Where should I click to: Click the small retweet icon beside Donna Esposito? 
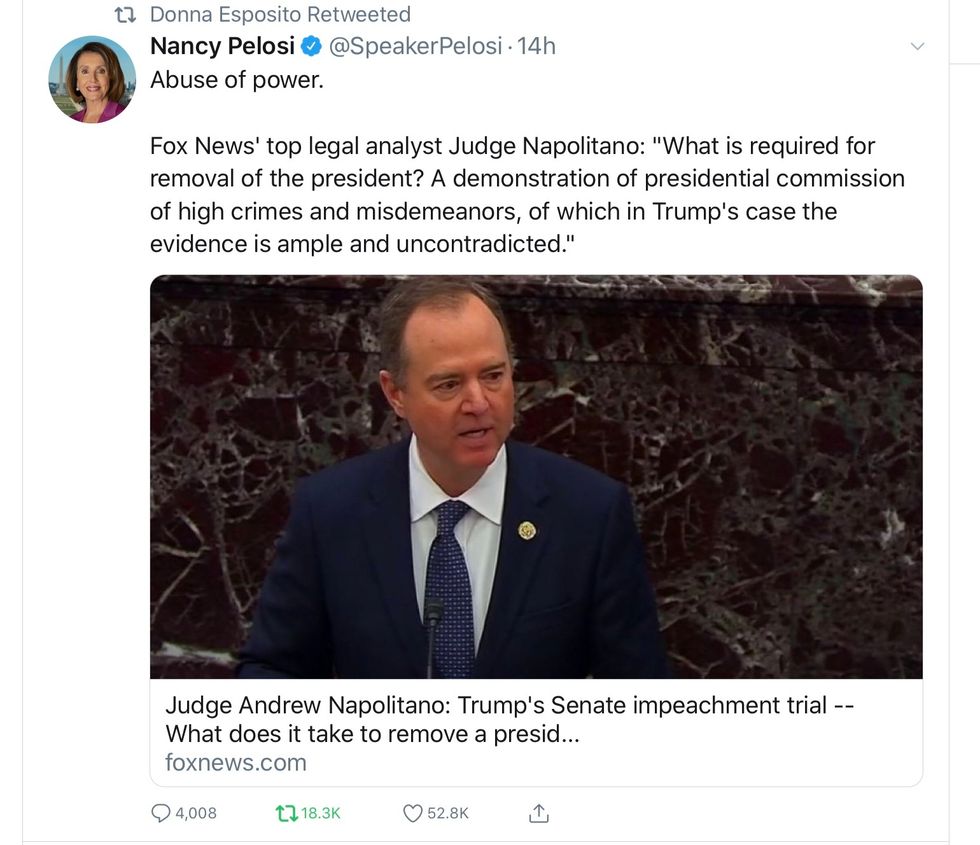point(126,15)
